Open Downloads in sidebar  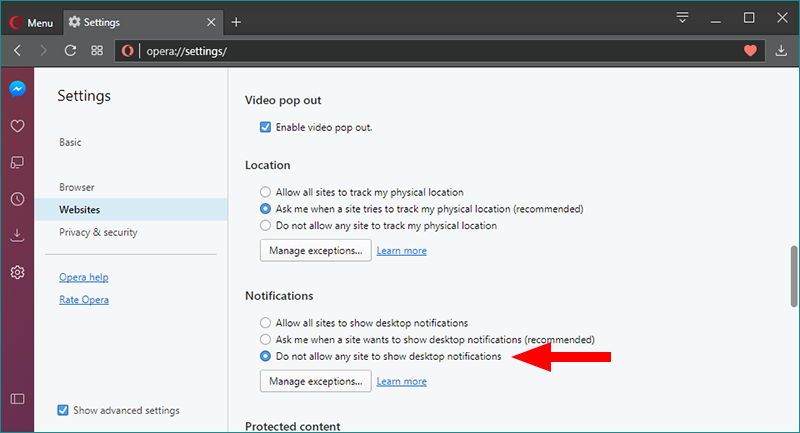tap(17, 235)
